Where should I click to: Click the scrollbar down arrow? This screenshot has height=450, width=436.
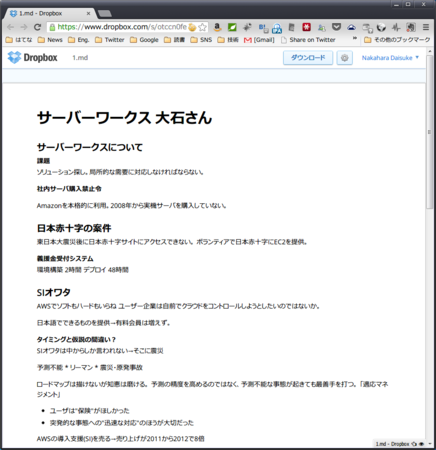pyautogui.click(x=429, y=444)
